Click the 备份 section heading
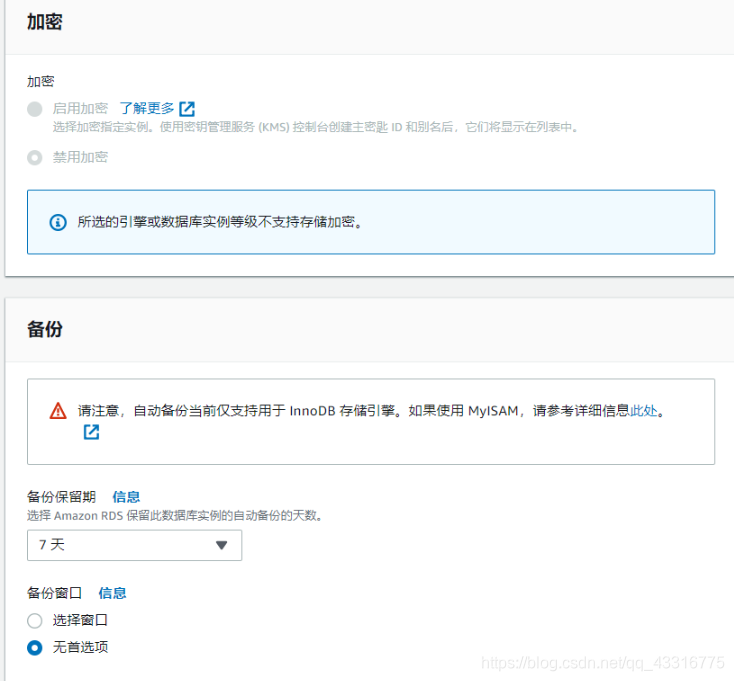Viewport: 734px width, 681px height. (x=44, y=329)
